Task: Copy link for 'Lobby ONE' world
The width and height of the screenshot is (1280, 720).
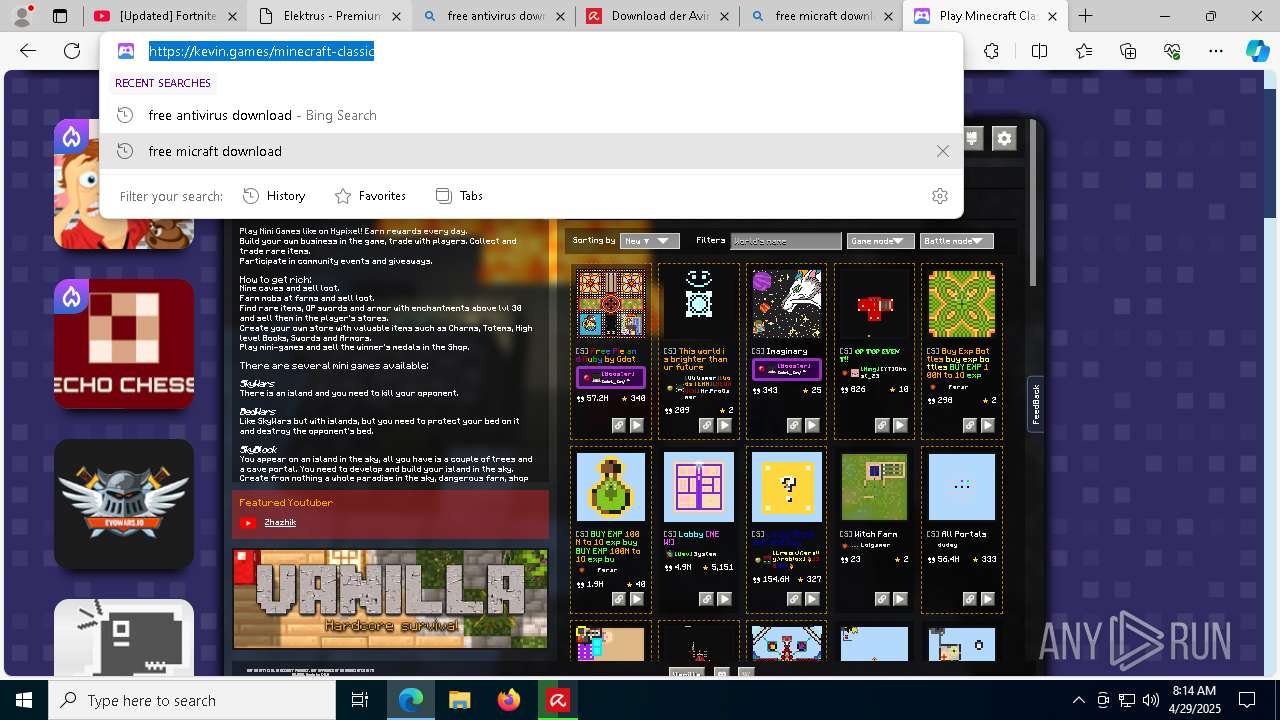Action: coord(706,599)
